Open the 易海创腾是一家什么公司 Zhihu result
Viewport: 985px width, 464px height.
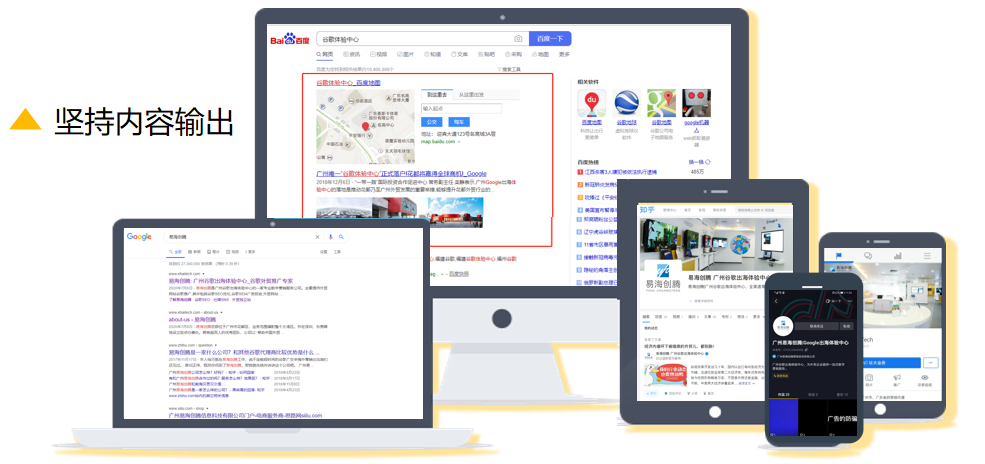244,353
